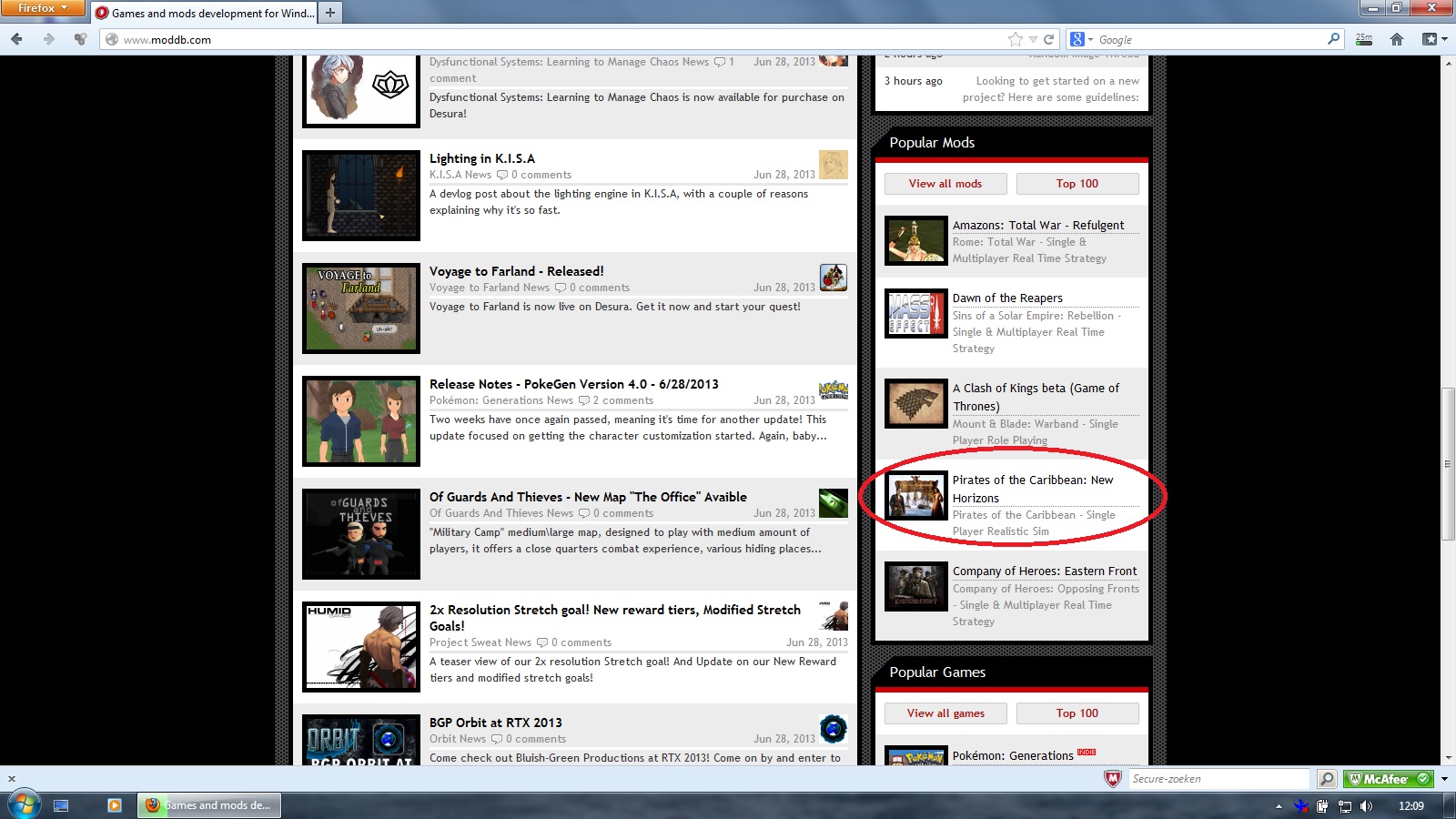1456x819 pixels.
Task: Open Project Sweat small logo icon
Action: pyautogui.click(x=834, y=616)
